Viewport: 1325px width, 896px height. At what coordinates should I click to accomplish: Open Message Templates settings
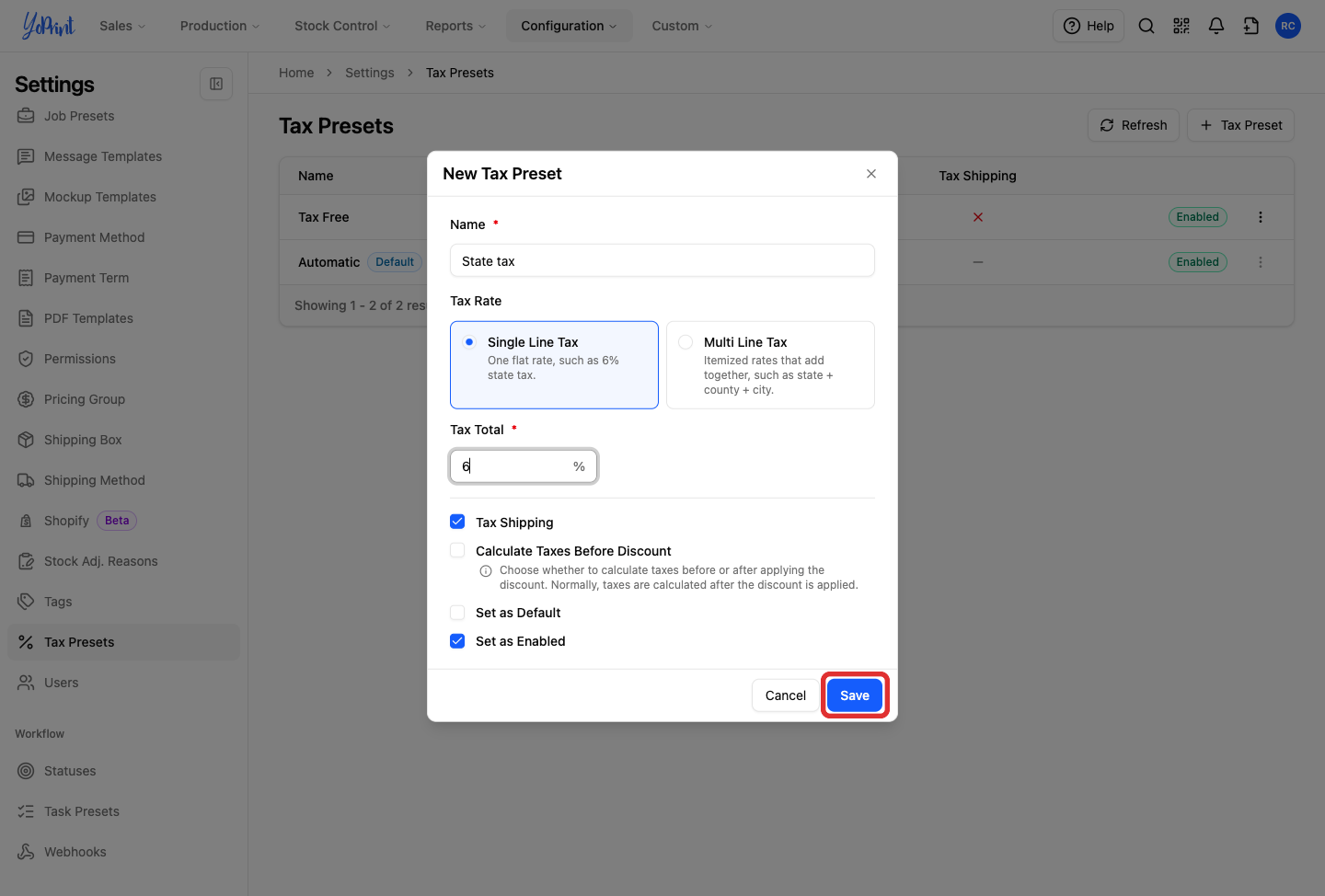123,156
